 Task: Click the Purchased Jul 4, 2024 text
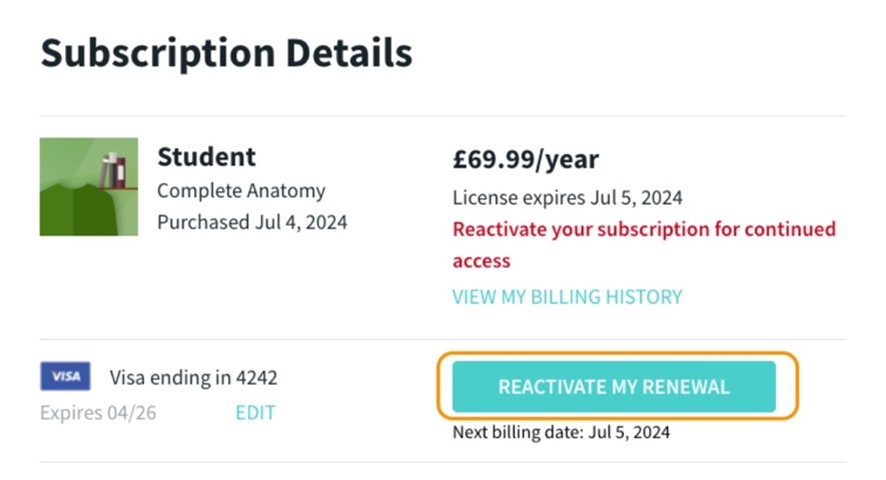click(x=252, y=222)
